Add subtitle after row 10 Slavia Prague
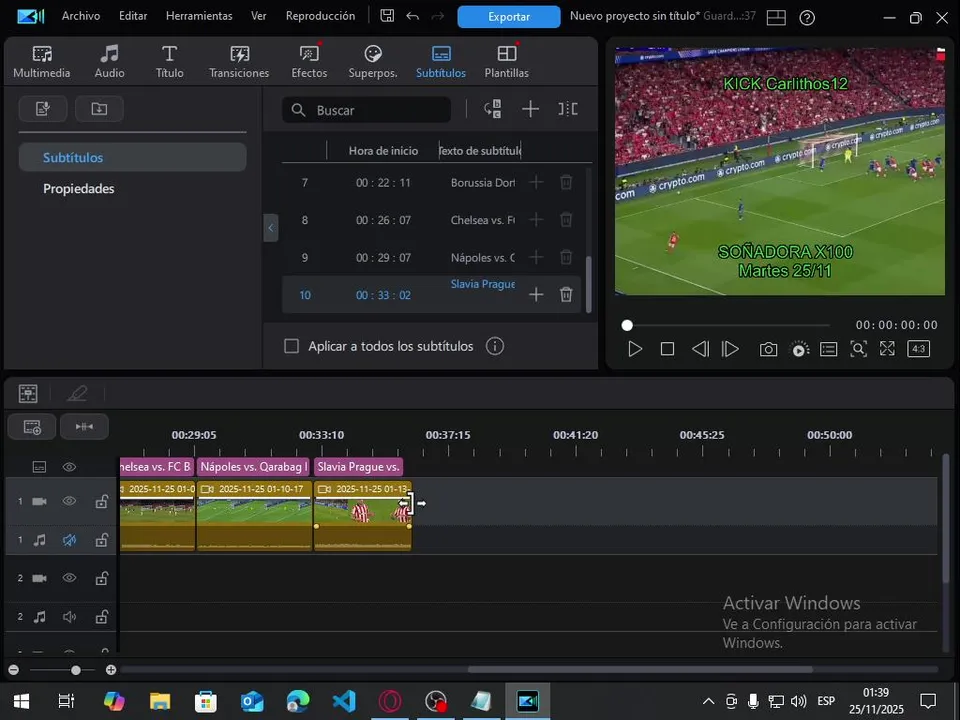This screenshot has width=960, height=720. 536,294
